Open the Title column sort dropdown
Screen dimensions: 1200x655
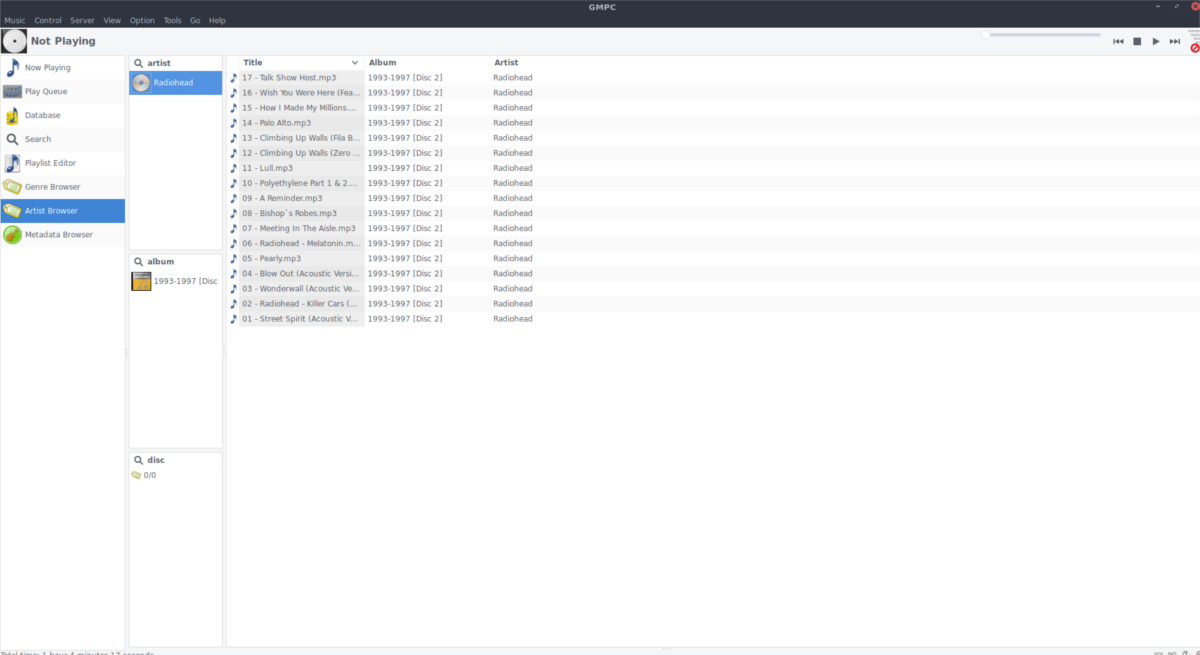pyautogui.click(x=355, y=62)
